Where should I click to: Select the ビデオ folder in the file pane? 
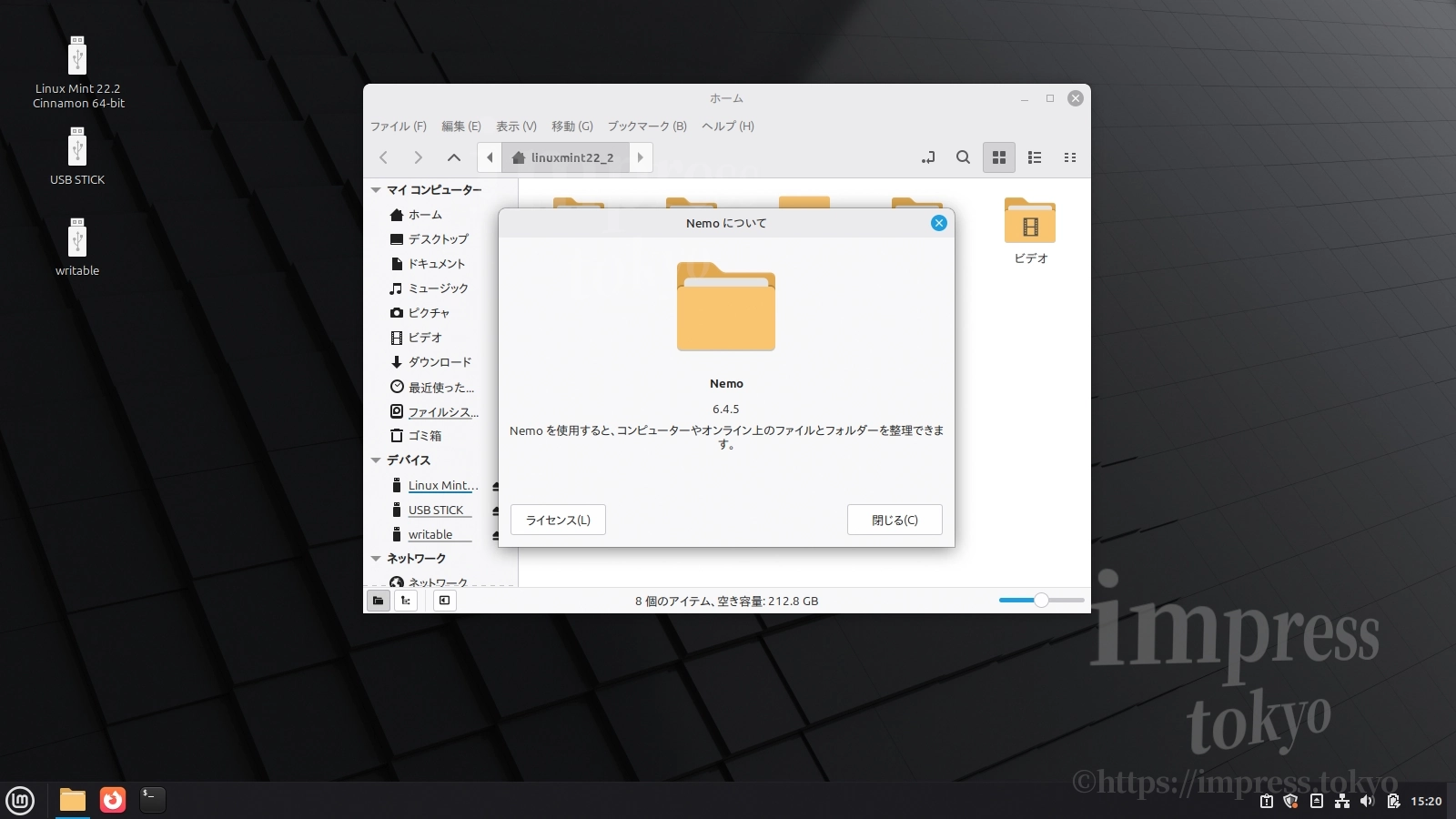[1030, 231]
